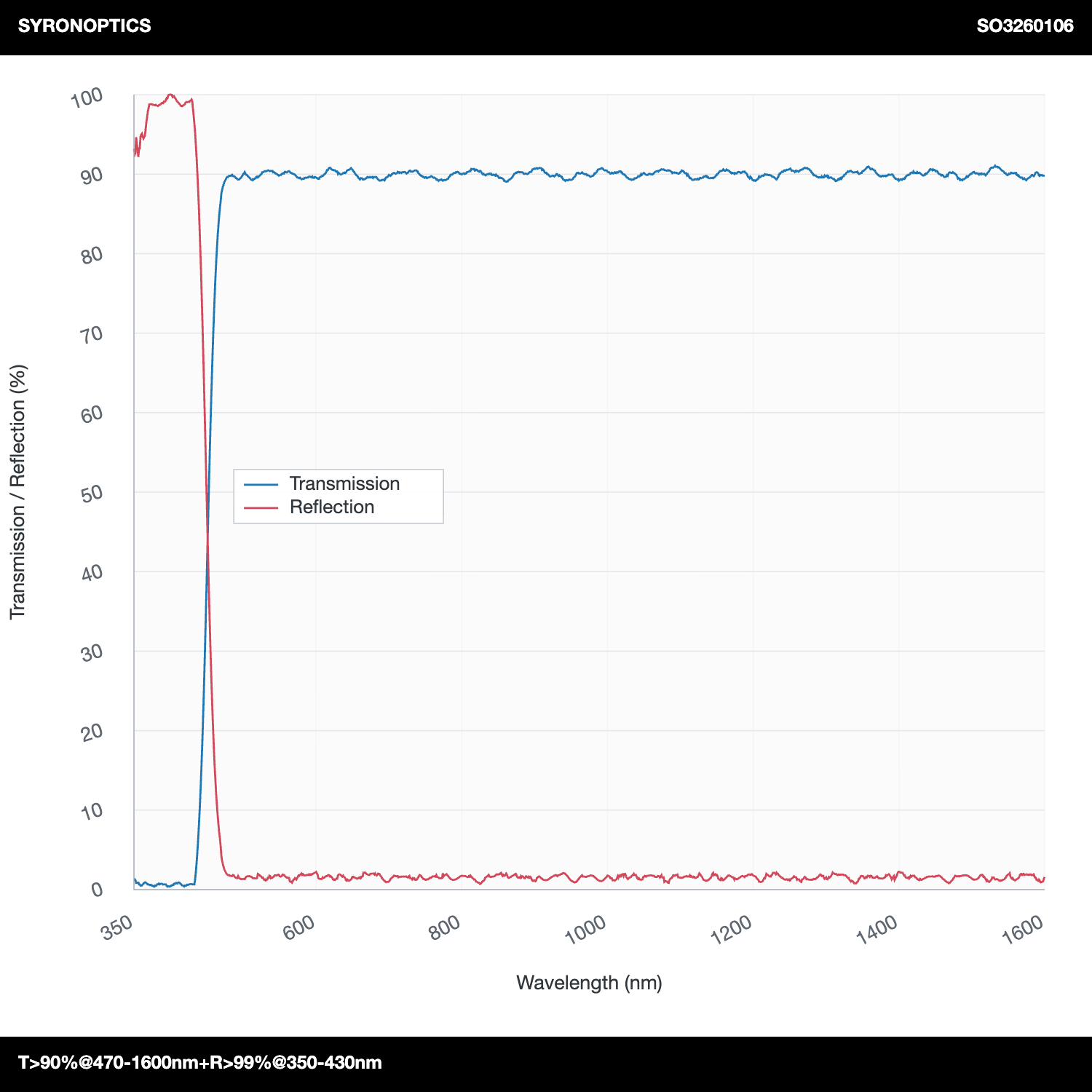Click the 1600 wavelength tick label
Viewport: 1092px width, 1092px height.
(1023, 929)
